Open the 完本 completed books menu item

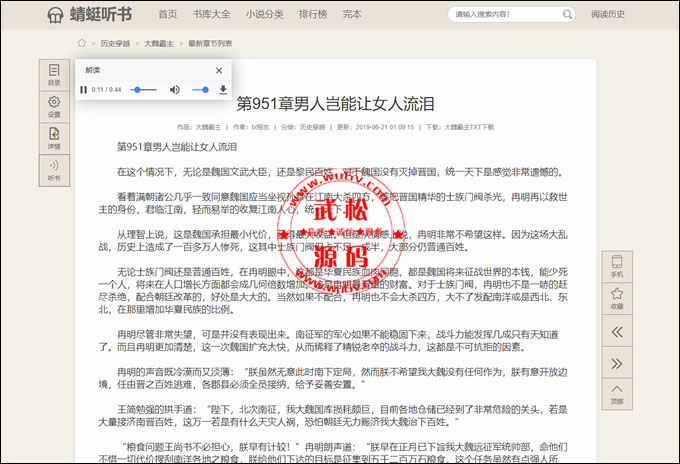352,14
